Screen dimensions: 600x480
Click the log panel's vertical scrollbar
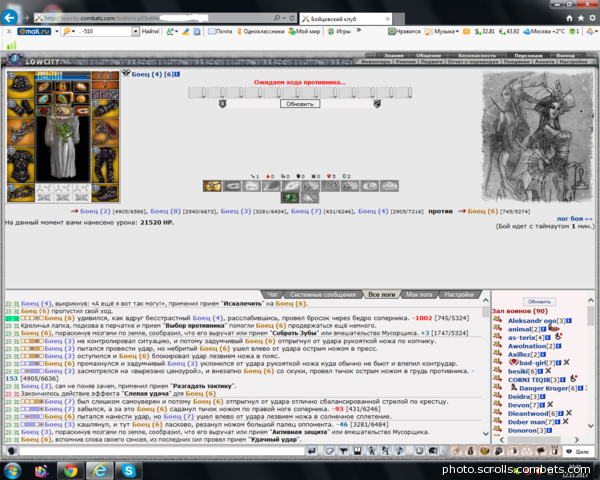pyautogui.click(x=486, y=367)
